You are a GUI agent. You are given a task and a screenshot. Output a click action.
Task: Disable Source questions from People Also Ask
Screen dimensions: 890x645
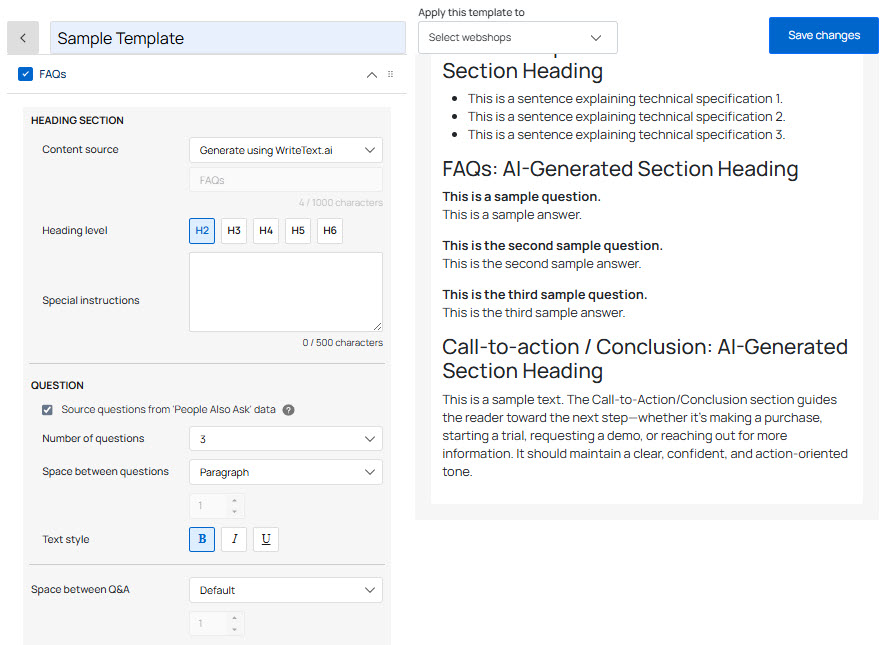(x=47, y=410)
